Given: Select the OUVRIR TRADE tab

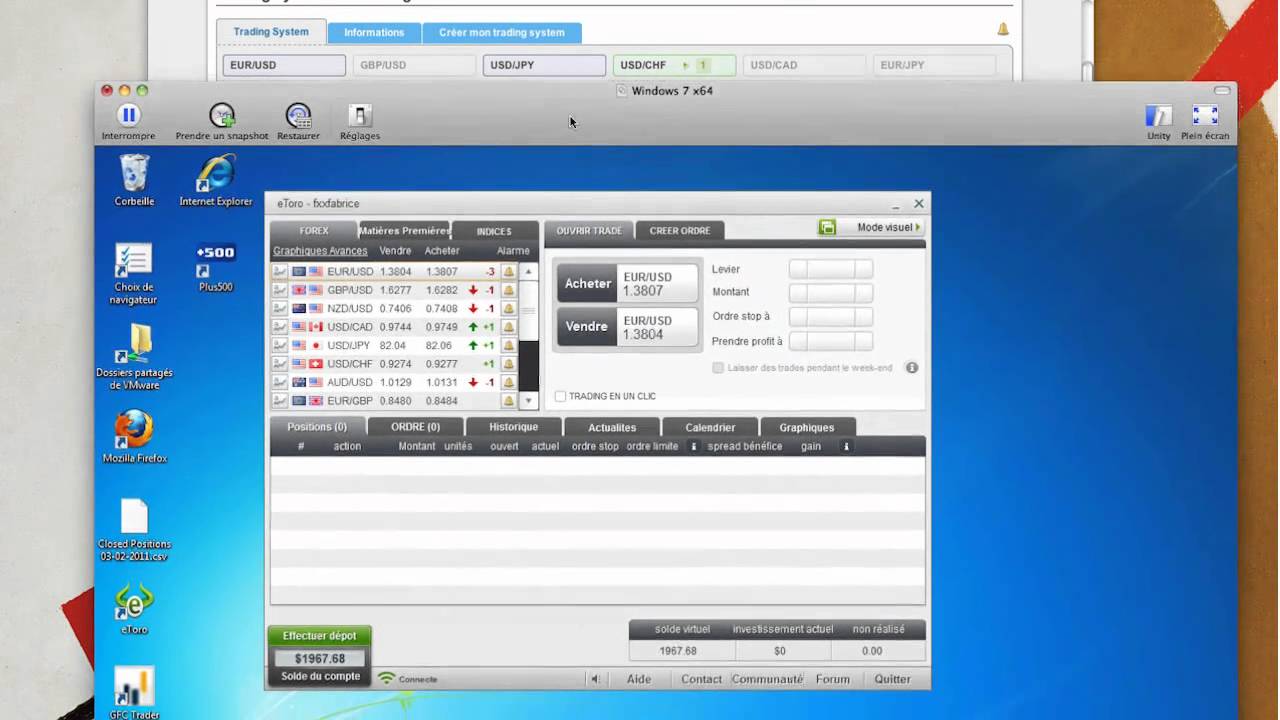Looking at the screenshot, I should tap(589, 231).
